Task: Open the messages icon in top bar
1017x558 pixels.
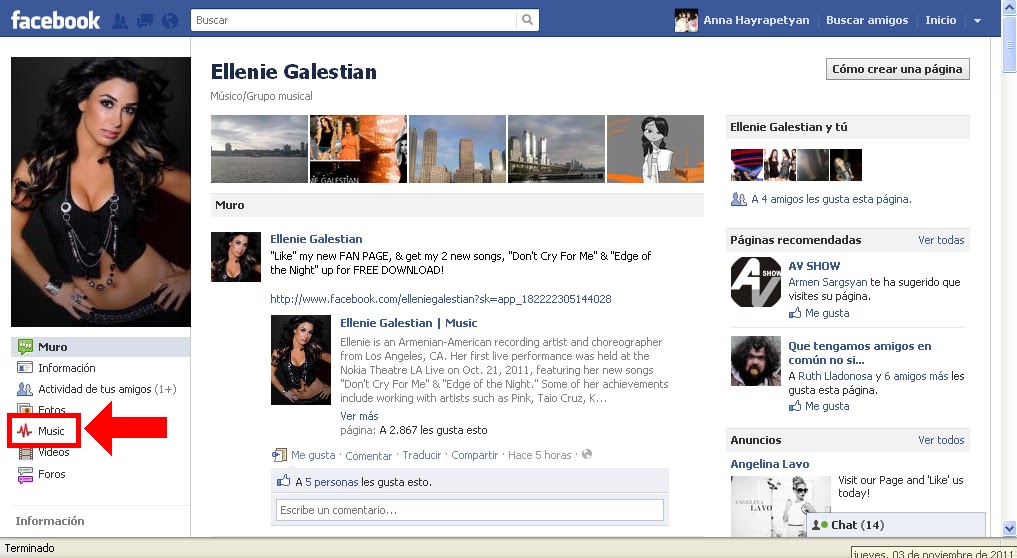Action: 145,21
